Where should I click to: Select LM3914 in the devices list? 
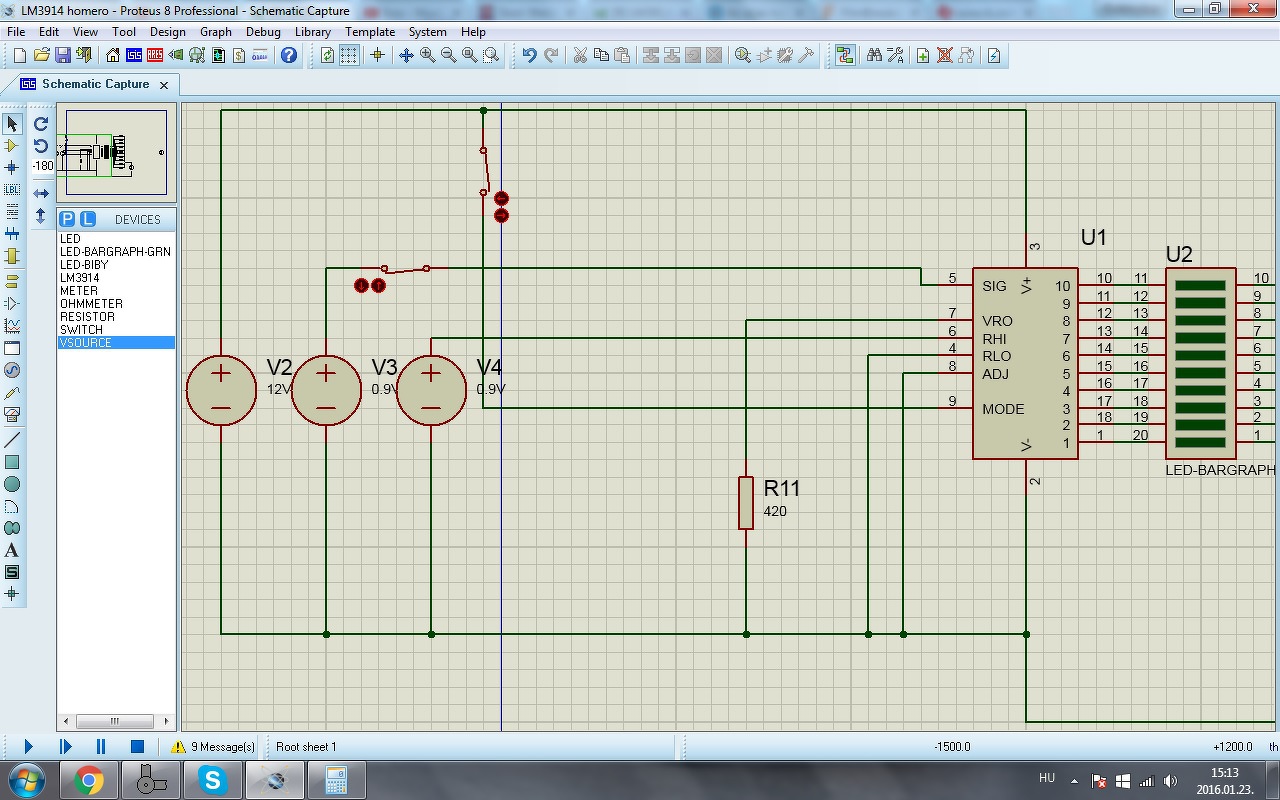(x=80, y=278)
